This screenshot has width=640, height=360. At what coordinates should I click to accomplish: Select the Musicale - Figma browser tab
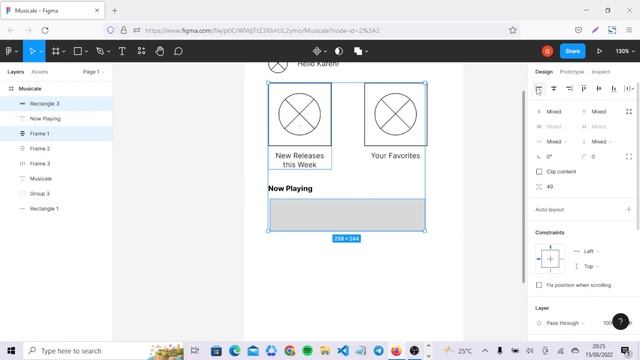53,11
